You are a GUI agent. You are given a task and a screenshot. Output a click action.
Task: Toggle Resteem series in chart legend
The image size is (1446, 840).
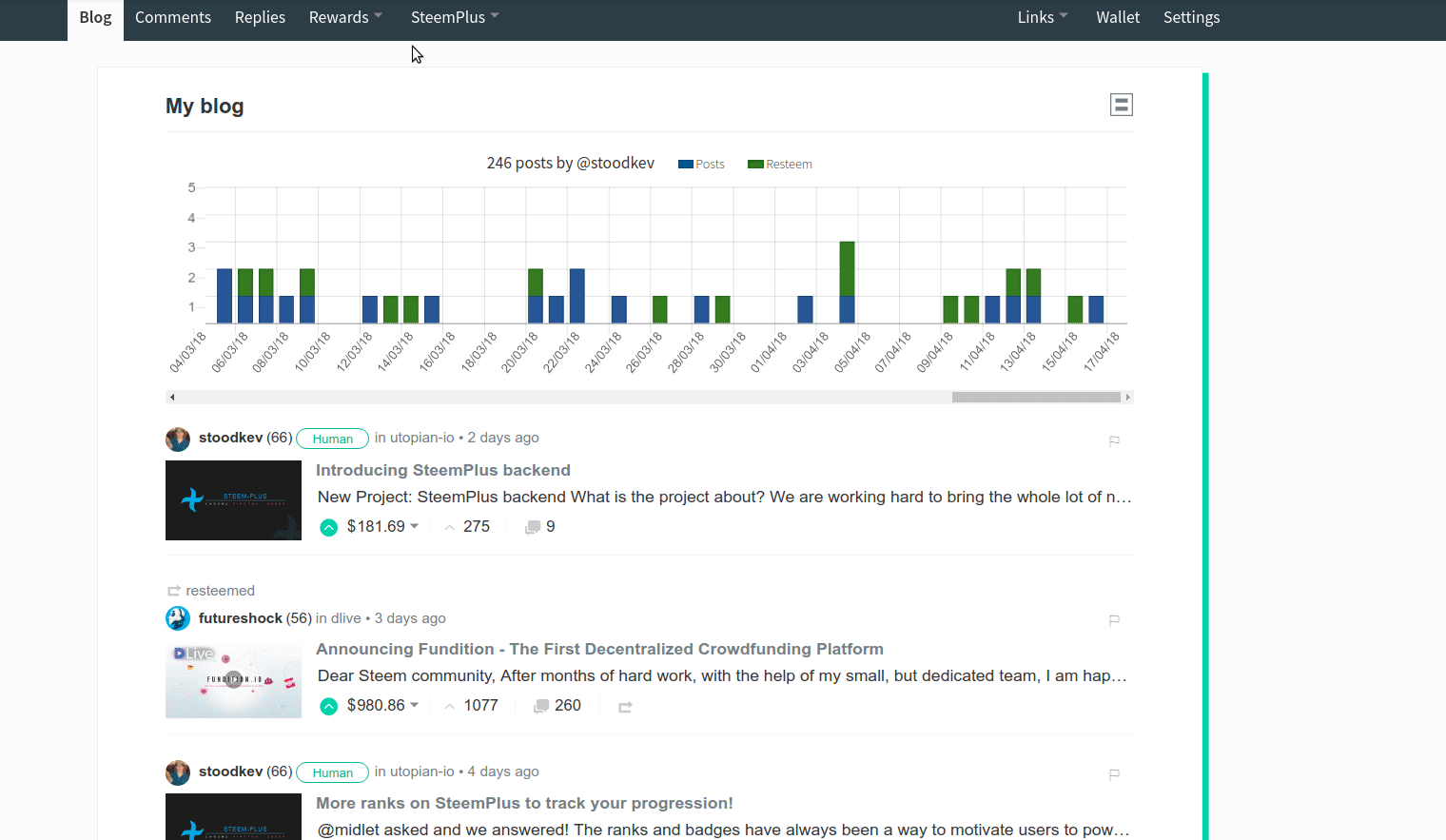click(780, 165)
